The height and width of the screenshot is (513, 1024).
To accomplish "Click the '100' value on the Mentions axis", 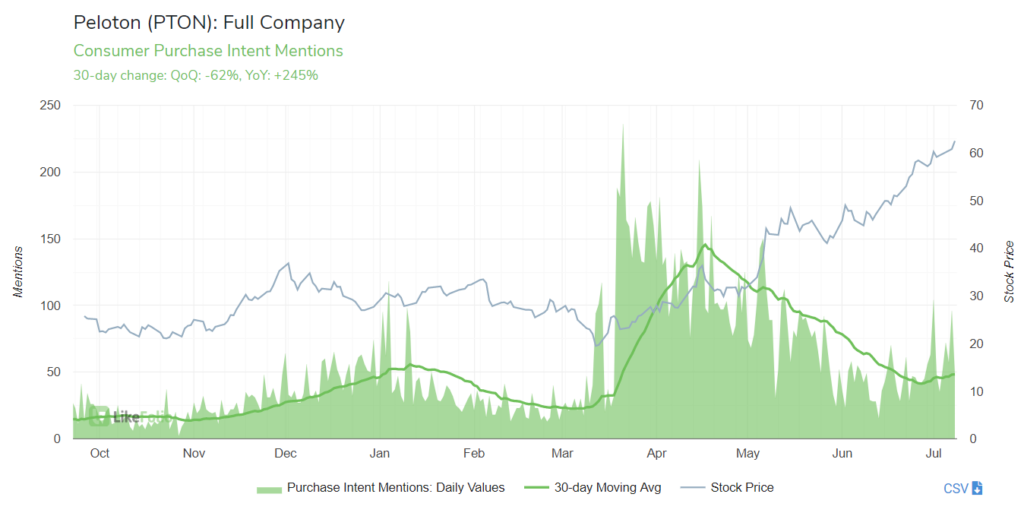I will (50, 305).
